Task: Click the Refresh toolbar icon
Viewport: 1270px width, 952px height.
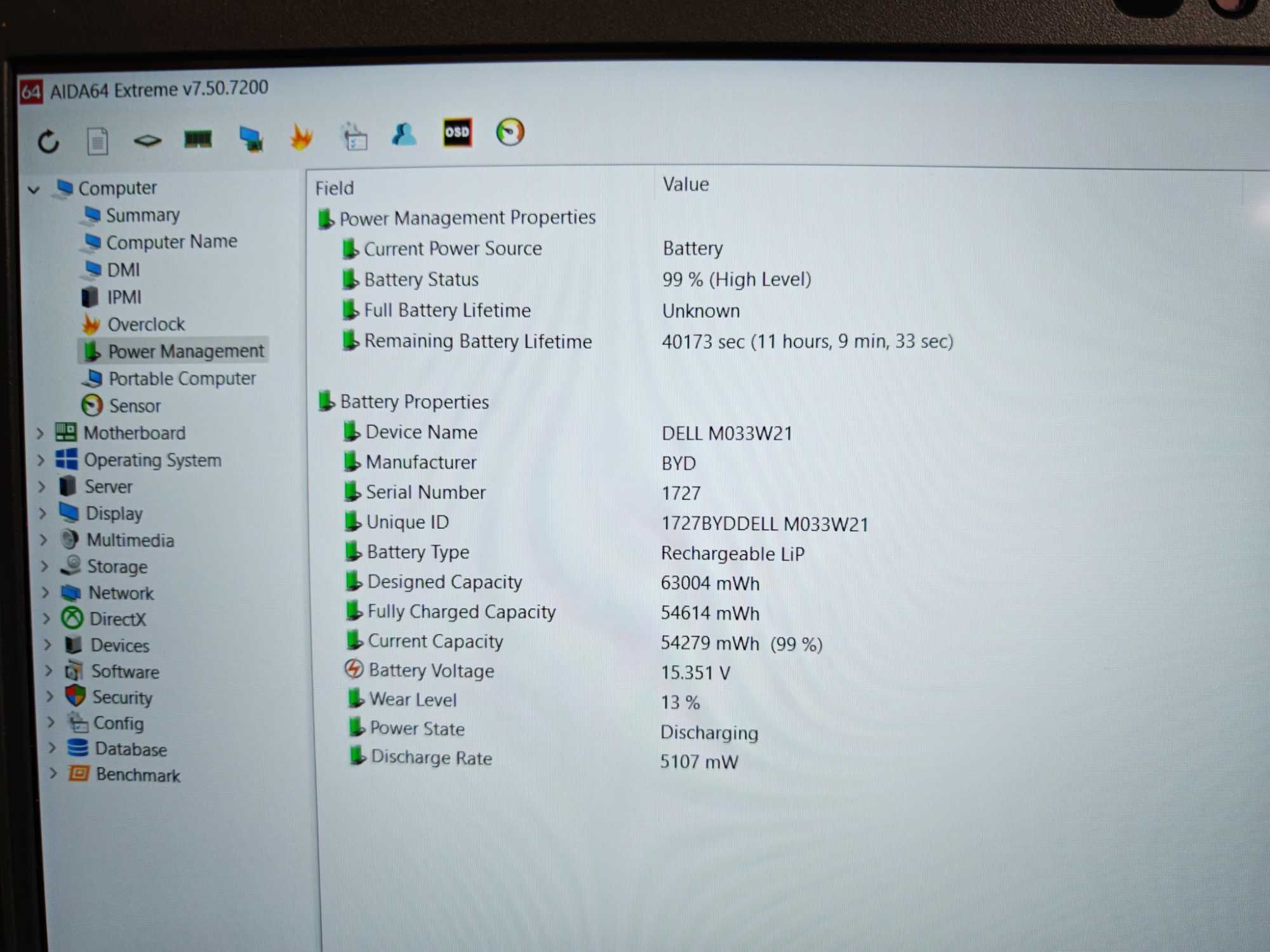Action: click(48, 141)
